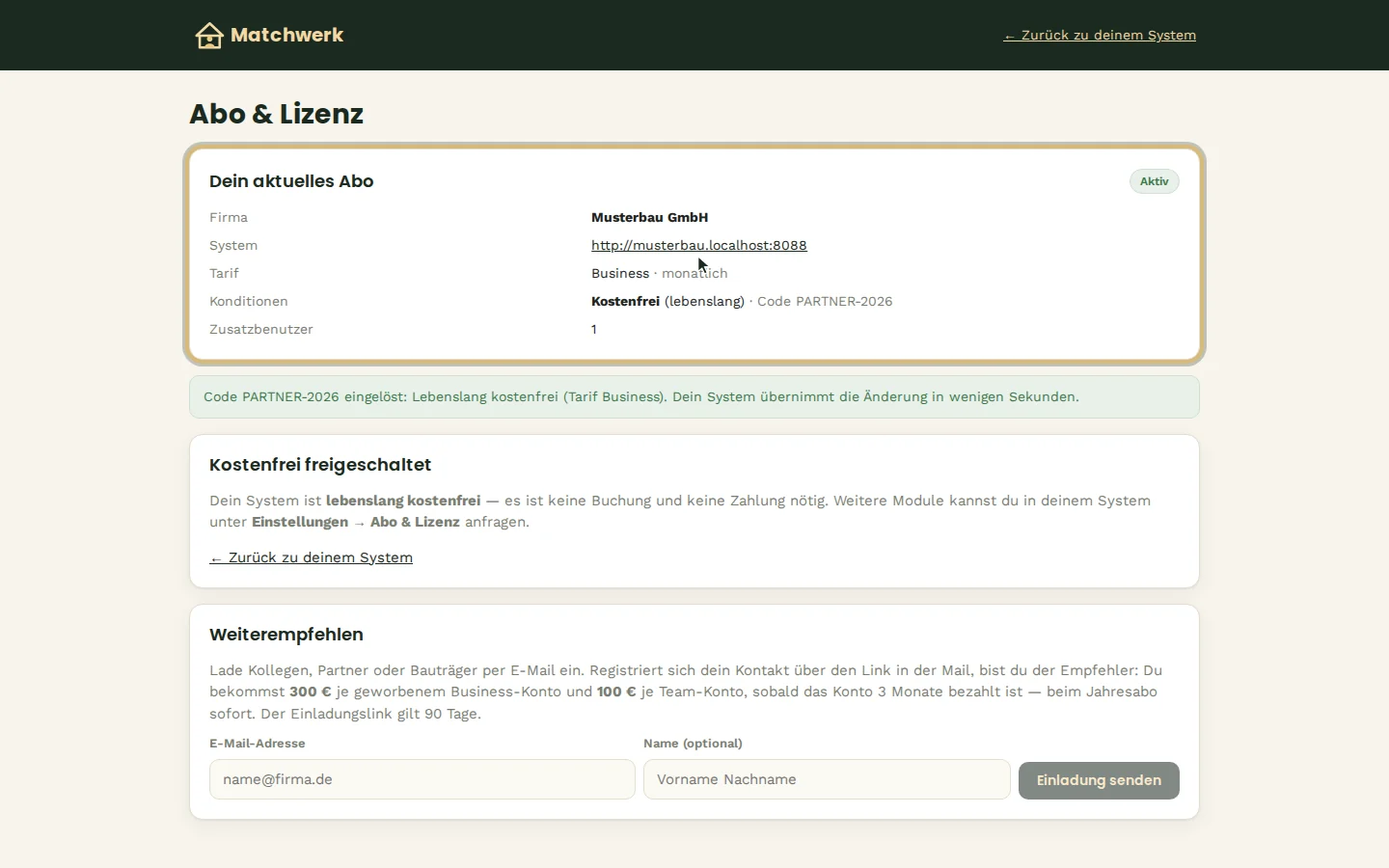Focus the Name (optional) input field
Screen dimensions: 1389x868
click(827, 779)
